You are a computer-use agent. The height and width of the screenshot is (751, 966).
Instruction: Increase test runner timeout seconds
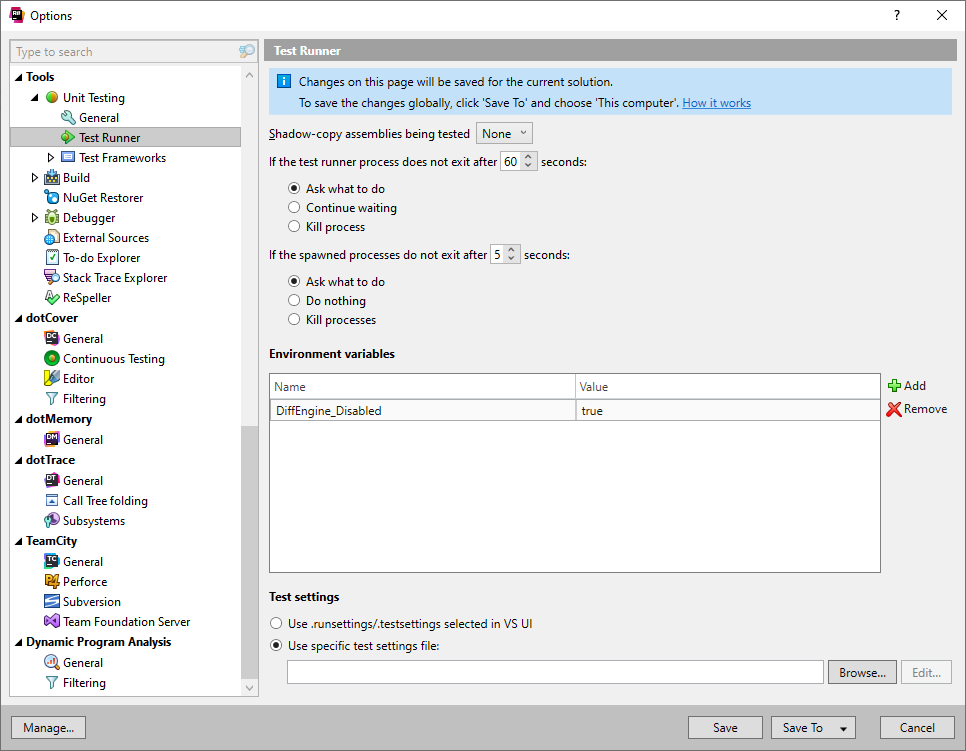pos(528,157)
